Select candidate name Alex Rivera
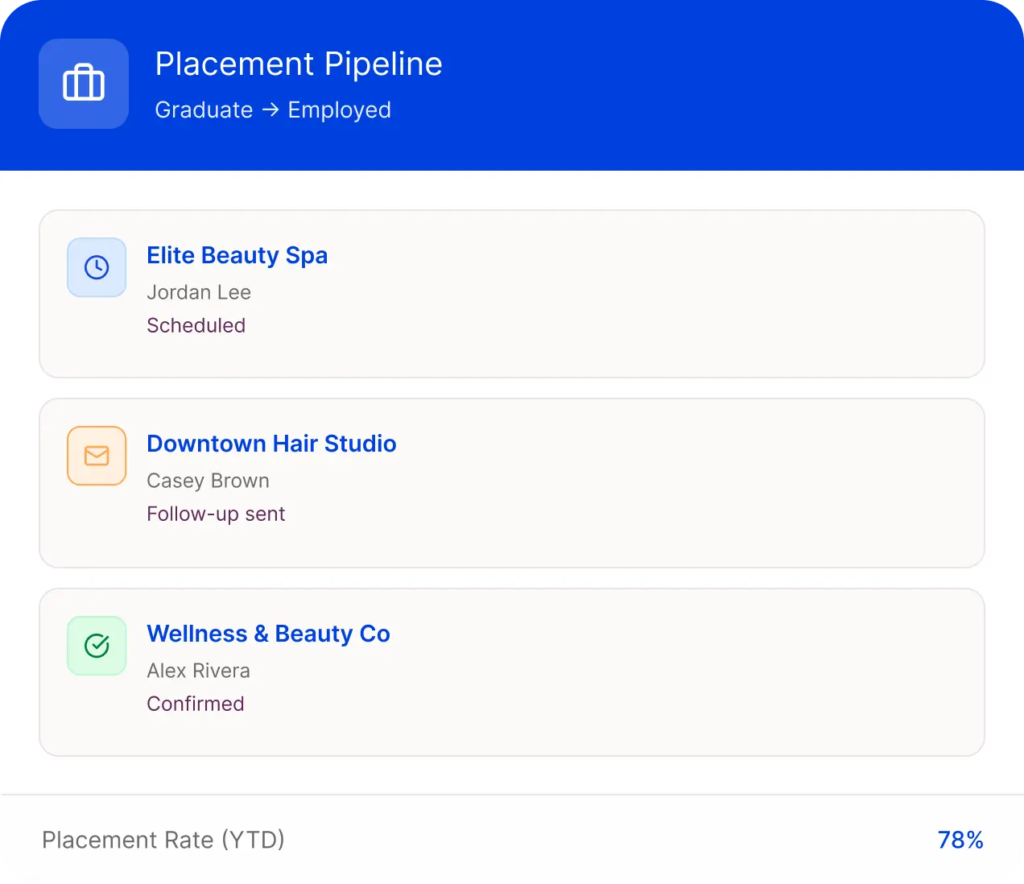 tap(198, 671)
